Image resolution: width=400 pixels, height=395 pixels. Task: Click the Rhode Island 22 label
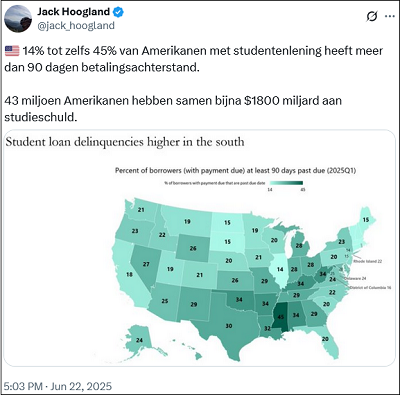tap(367, 261)
